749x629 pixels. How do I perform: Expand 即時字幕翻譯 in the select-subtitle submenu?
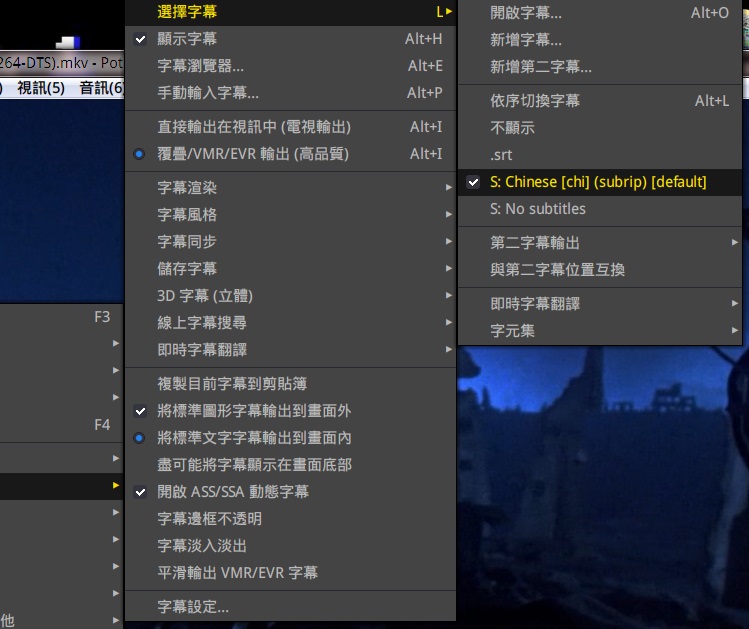point(600,304)
